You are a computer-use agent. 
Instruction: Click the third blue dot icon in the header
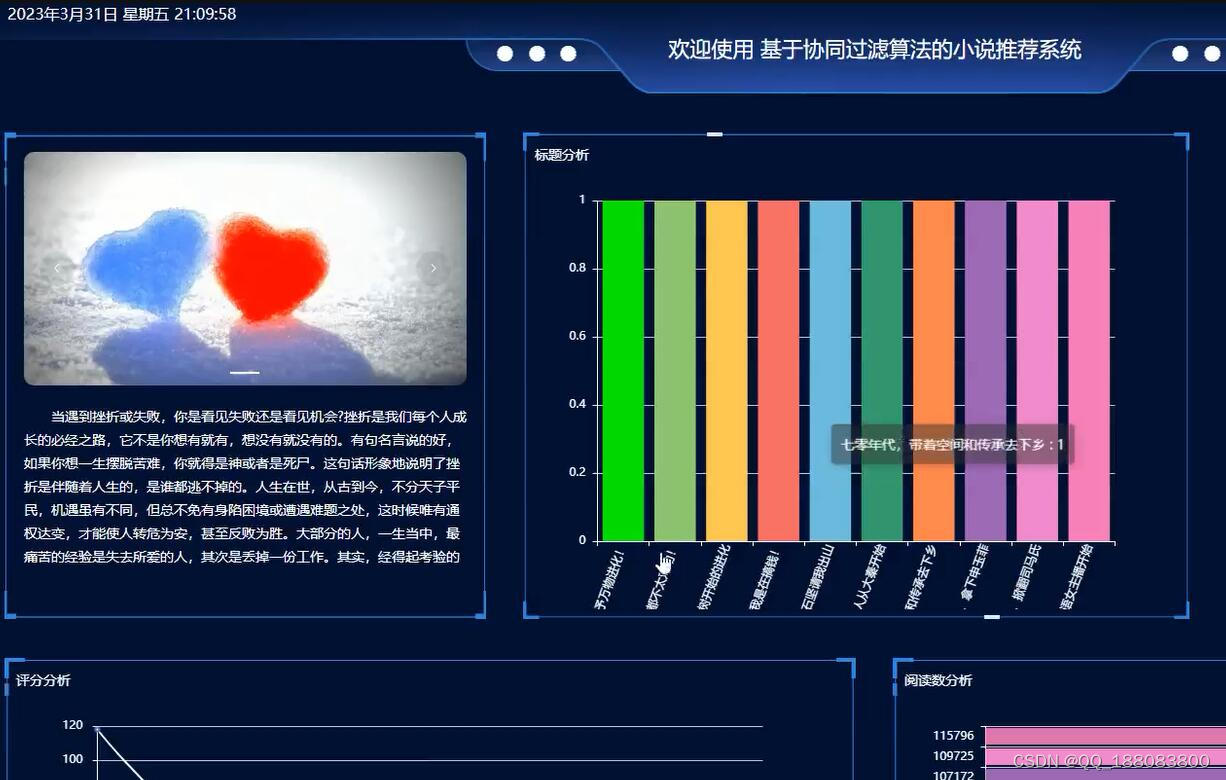click(x=569, y=53)
